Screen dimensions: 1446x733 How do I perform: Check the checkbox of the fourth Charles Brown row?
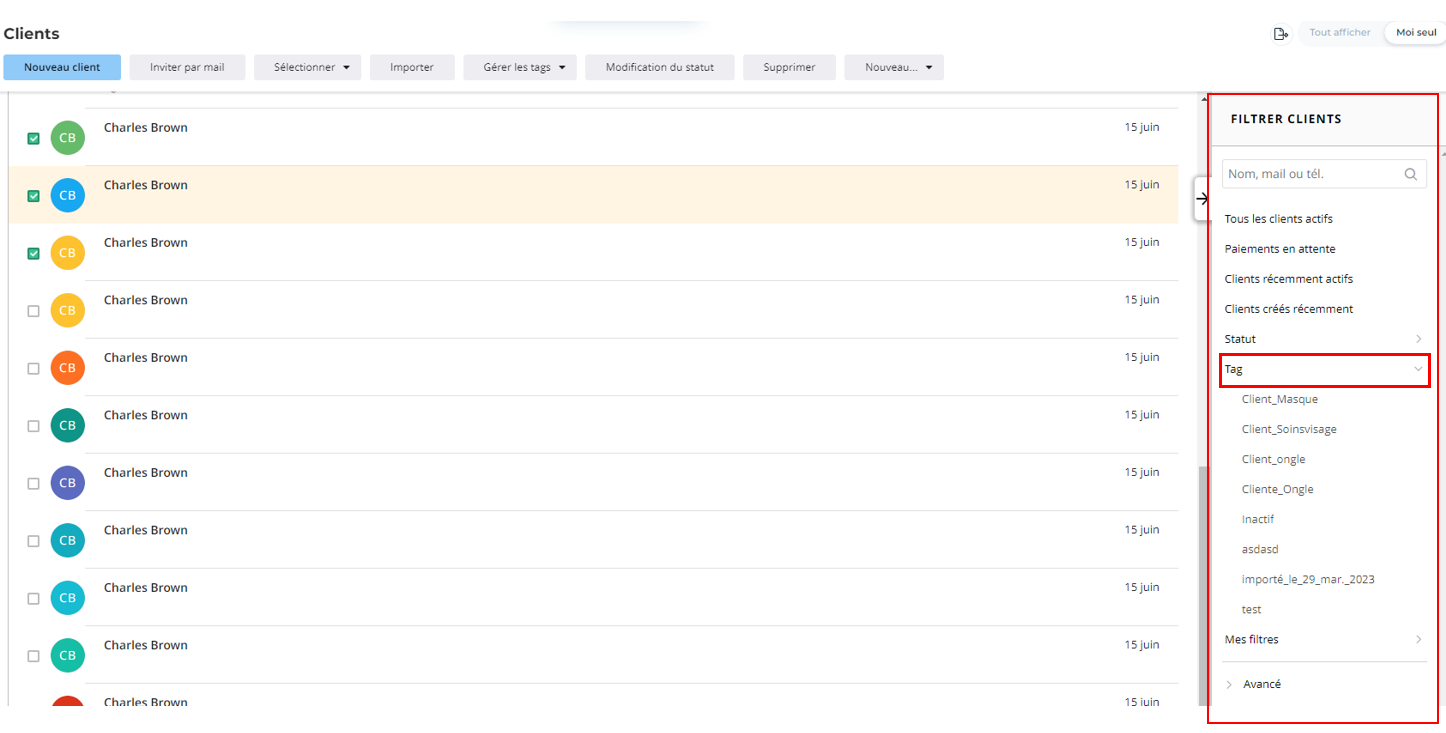coord(32,310)
